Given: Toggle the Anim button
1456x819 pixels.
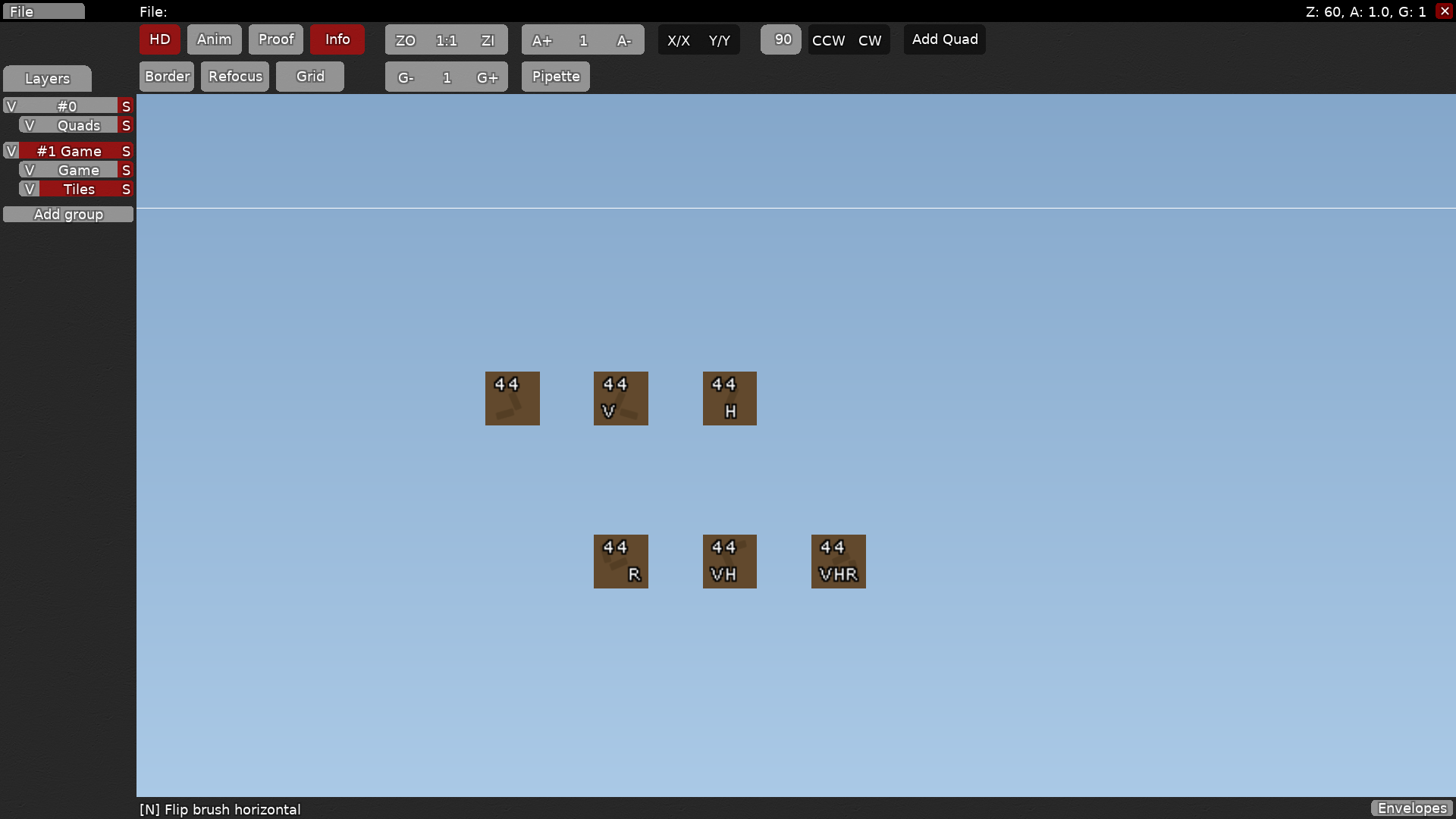Looking at the screenshot, I should pyautogui.click(x=214, y=39).
